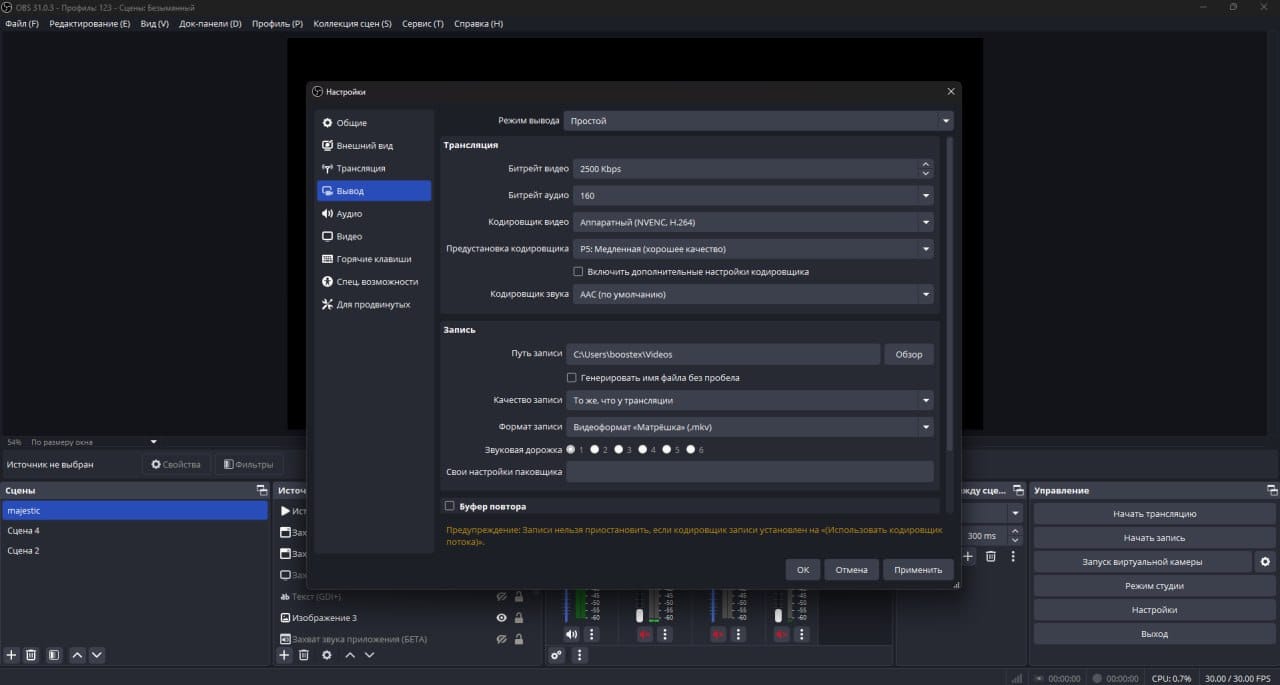Add a new scene in the Сцены panel
The width and height of the screenshot is (1280, 685).
[x=12, y=655]
